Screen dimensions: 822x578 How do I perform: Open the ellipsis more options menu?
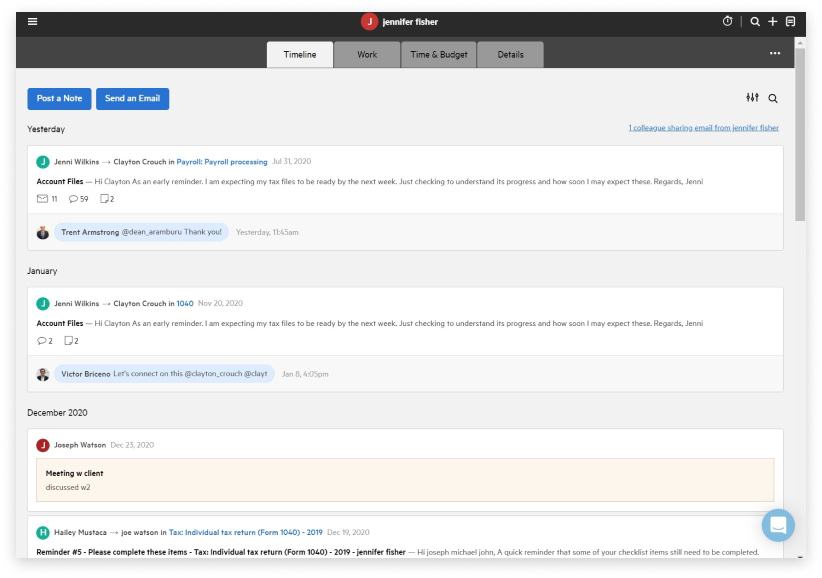pyautogui.click(x=775, y=54)
